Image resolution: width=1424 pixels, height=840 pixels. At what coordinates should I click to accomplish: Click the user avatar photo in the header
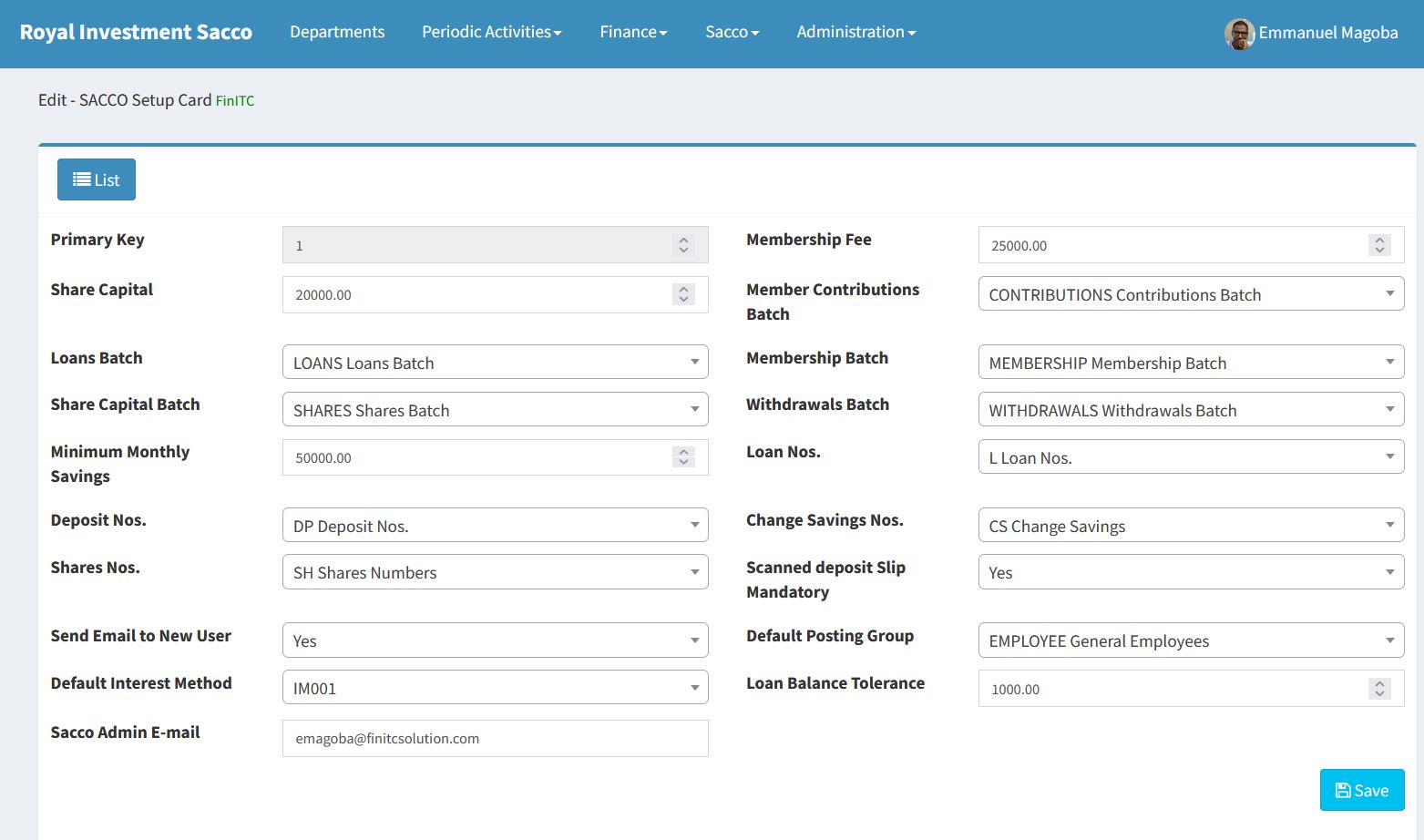(x=1239, y=34)
